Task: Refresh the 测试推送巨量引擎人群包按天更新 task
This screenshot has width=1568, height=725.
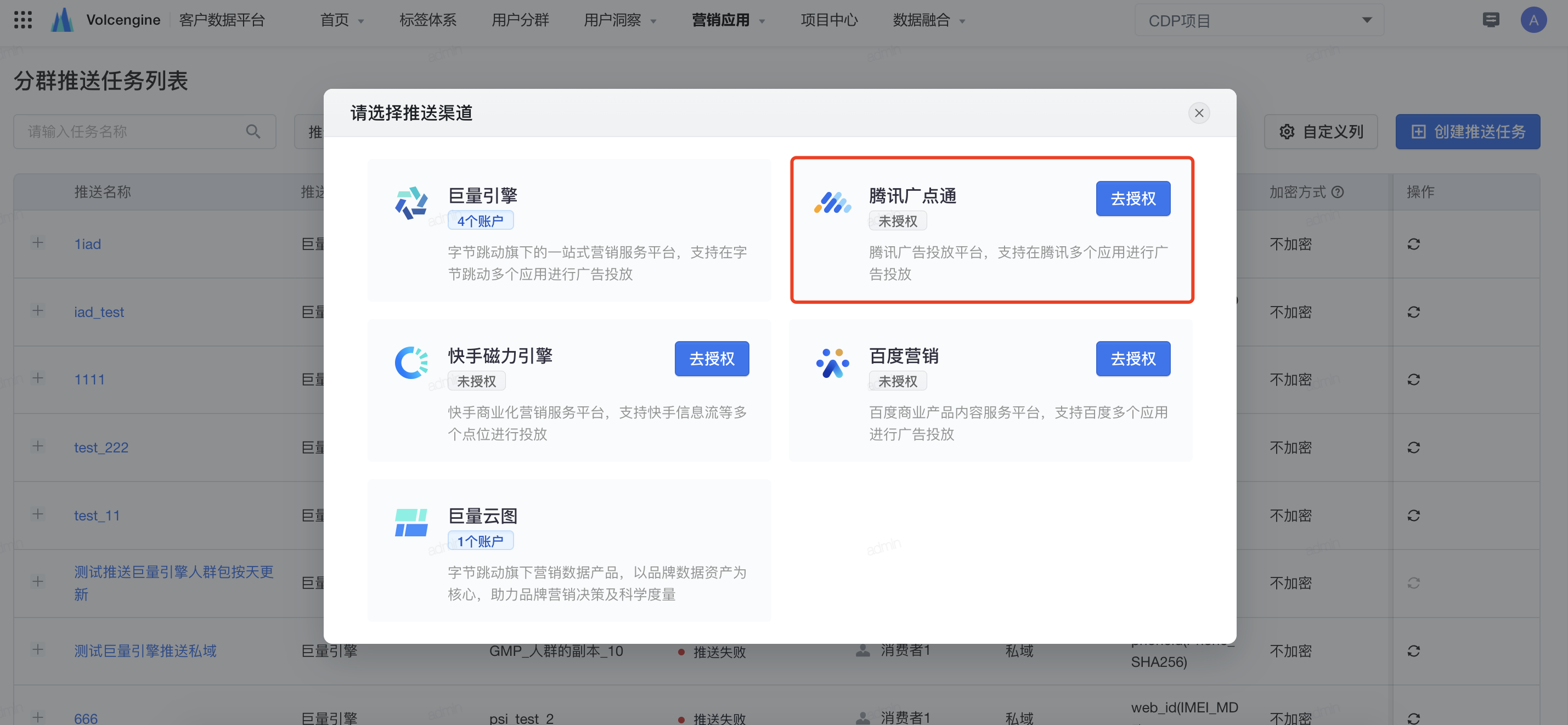Action: point(1413,584)
